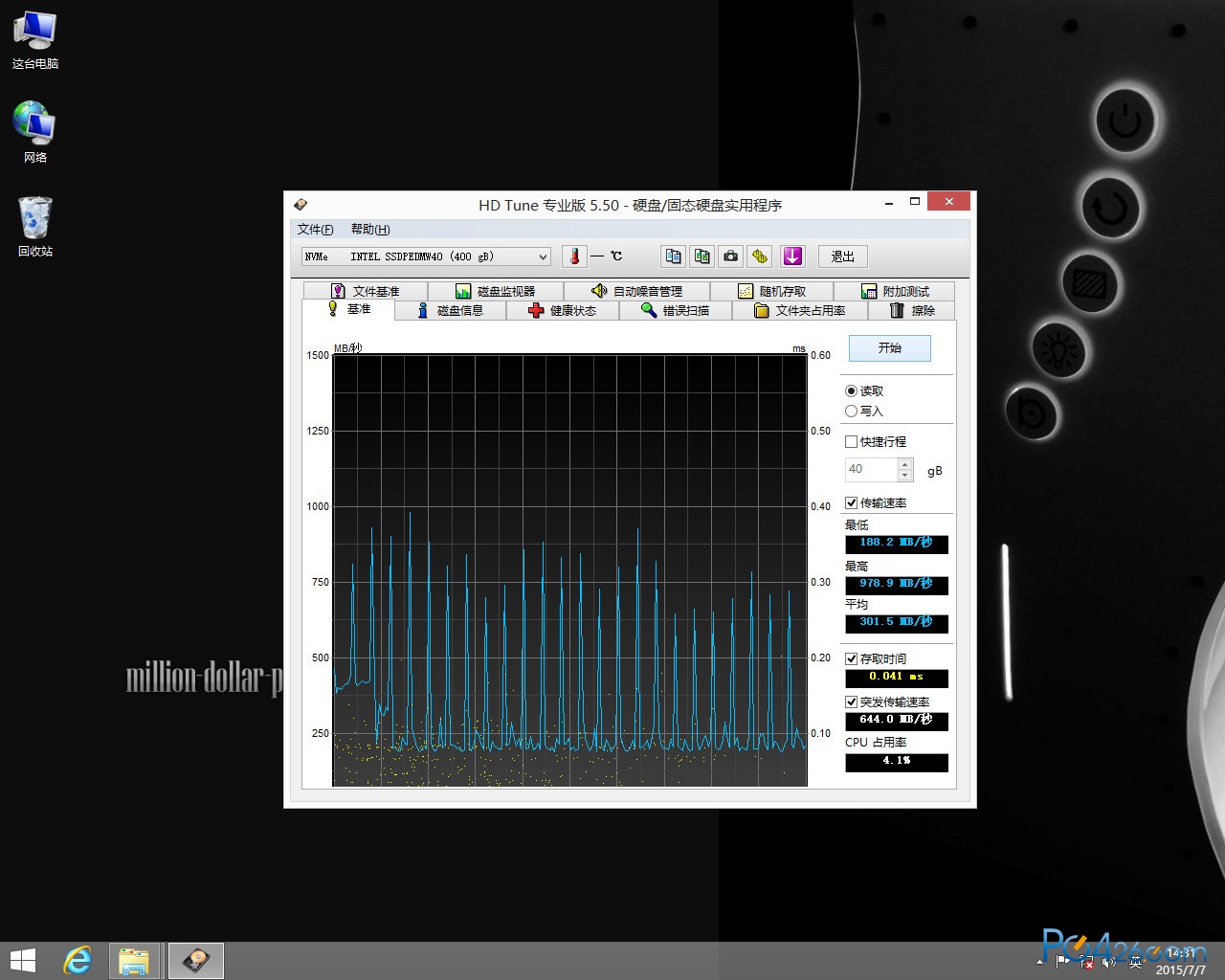Launch Internet Explorer from the taskbar

(78, 961)
